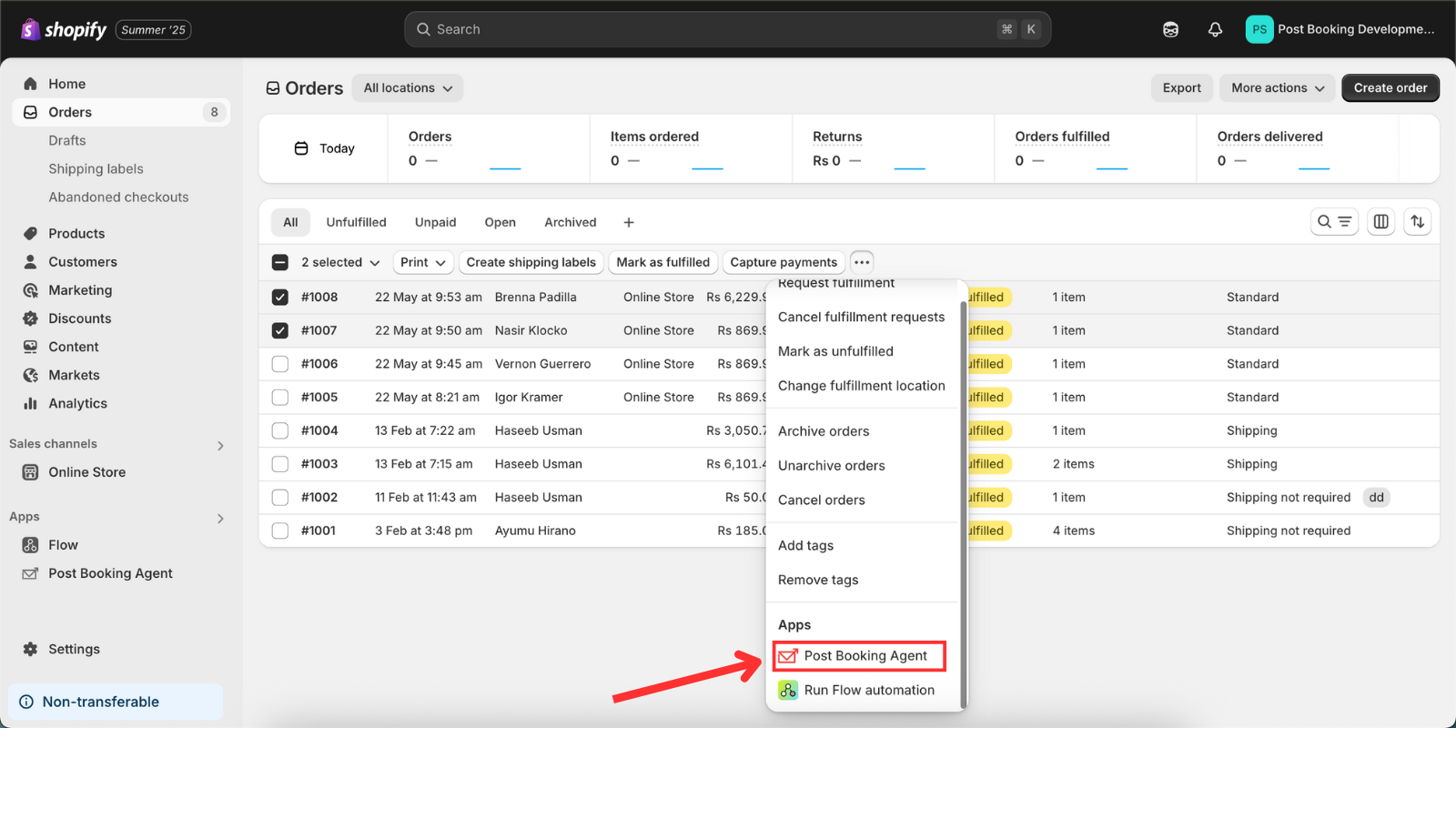Uncheck order #1007 checkbox

280,330
